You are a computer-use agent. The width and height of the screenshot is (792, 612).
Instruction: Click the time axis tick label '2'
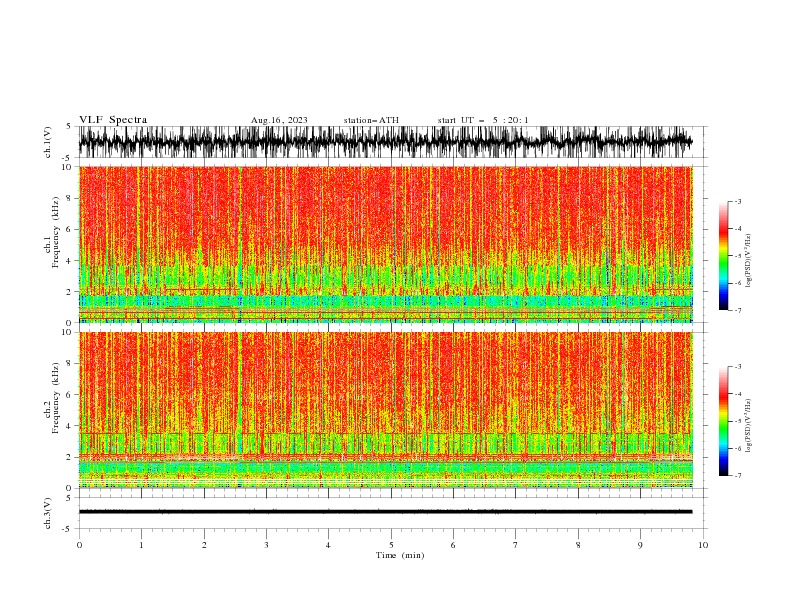(204, 545)
